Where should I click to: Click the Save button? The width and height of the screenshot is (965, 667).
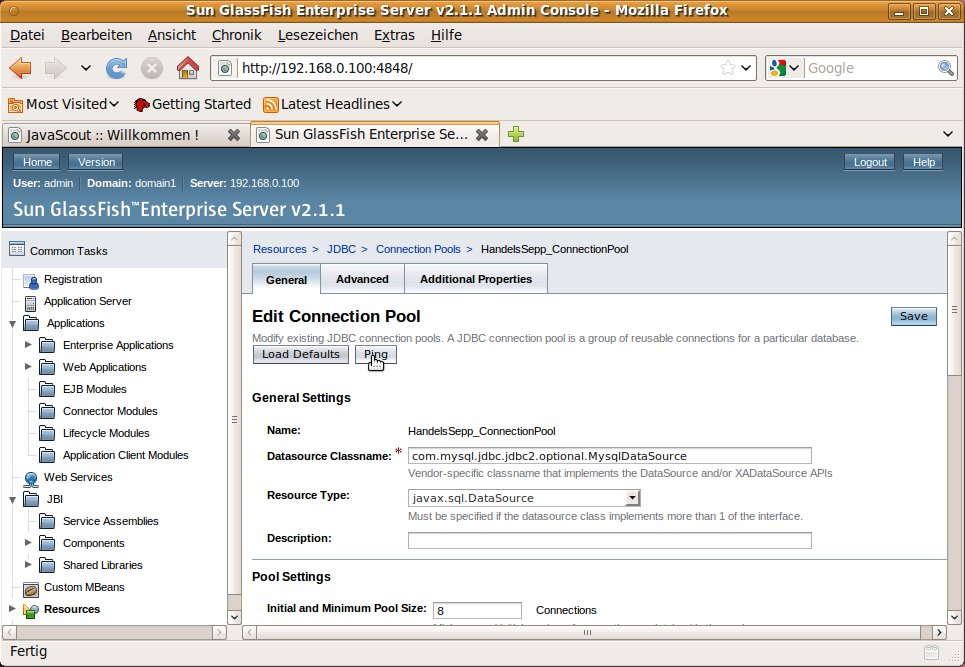pos(913,316)
